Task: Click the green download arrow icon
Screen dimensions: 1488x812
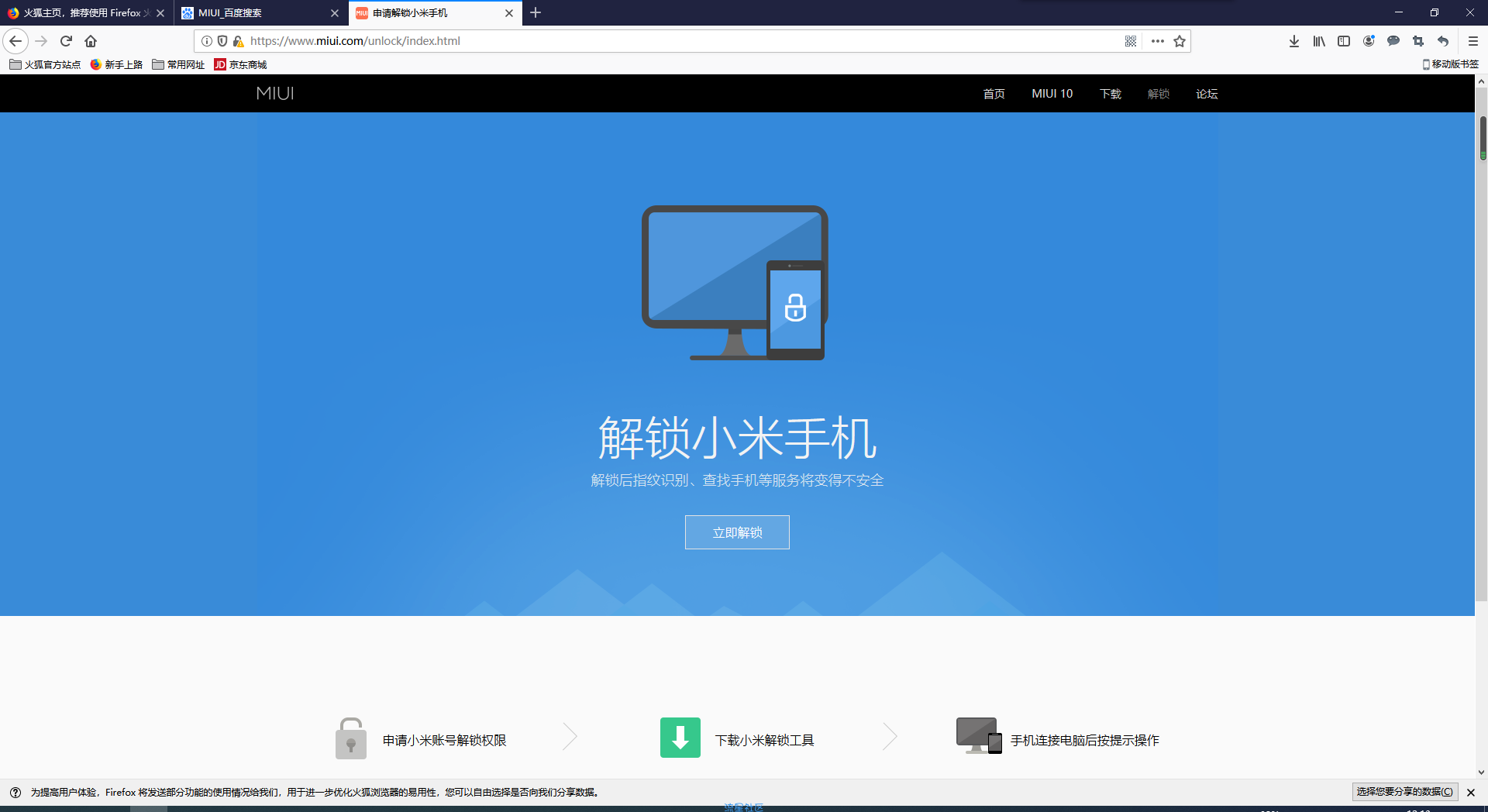Action: click(x=680, y=738)
